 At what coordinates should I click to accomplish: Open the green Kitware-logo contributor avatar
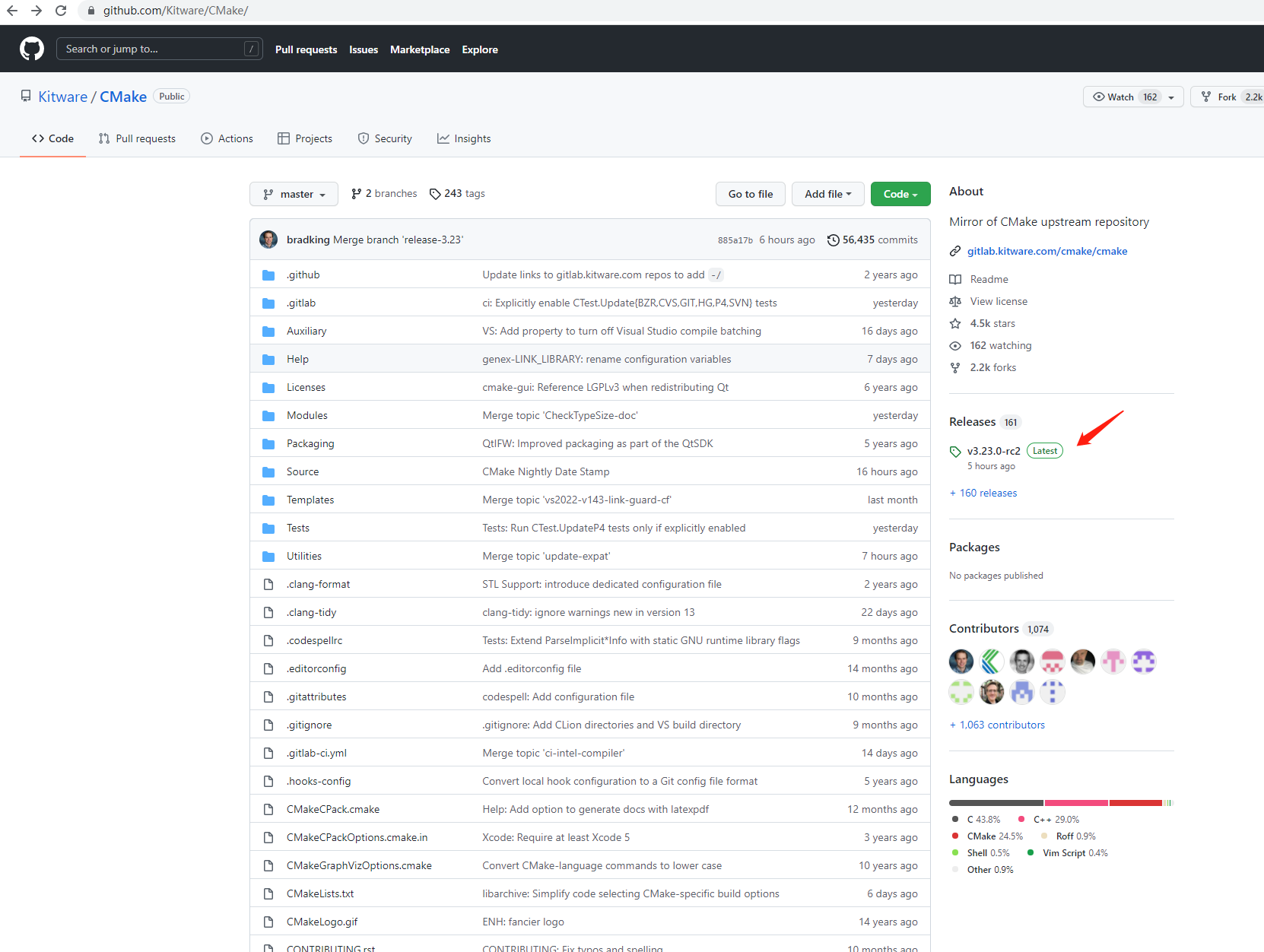coord(992,662)
